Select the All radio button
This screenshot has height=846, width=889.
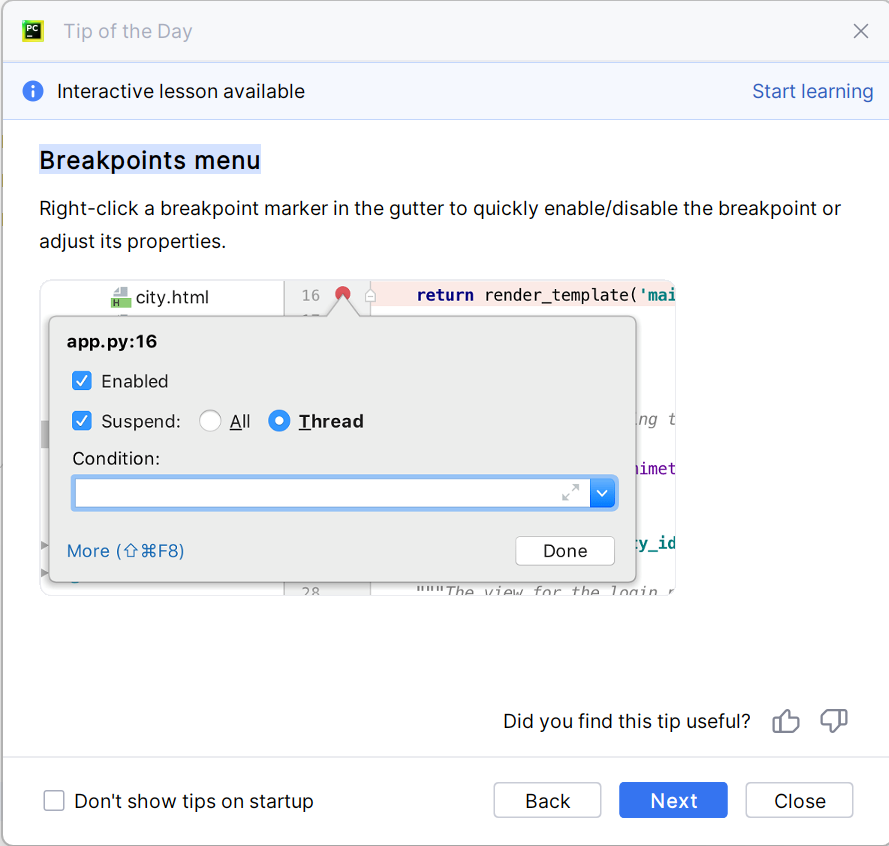[210, 421]
